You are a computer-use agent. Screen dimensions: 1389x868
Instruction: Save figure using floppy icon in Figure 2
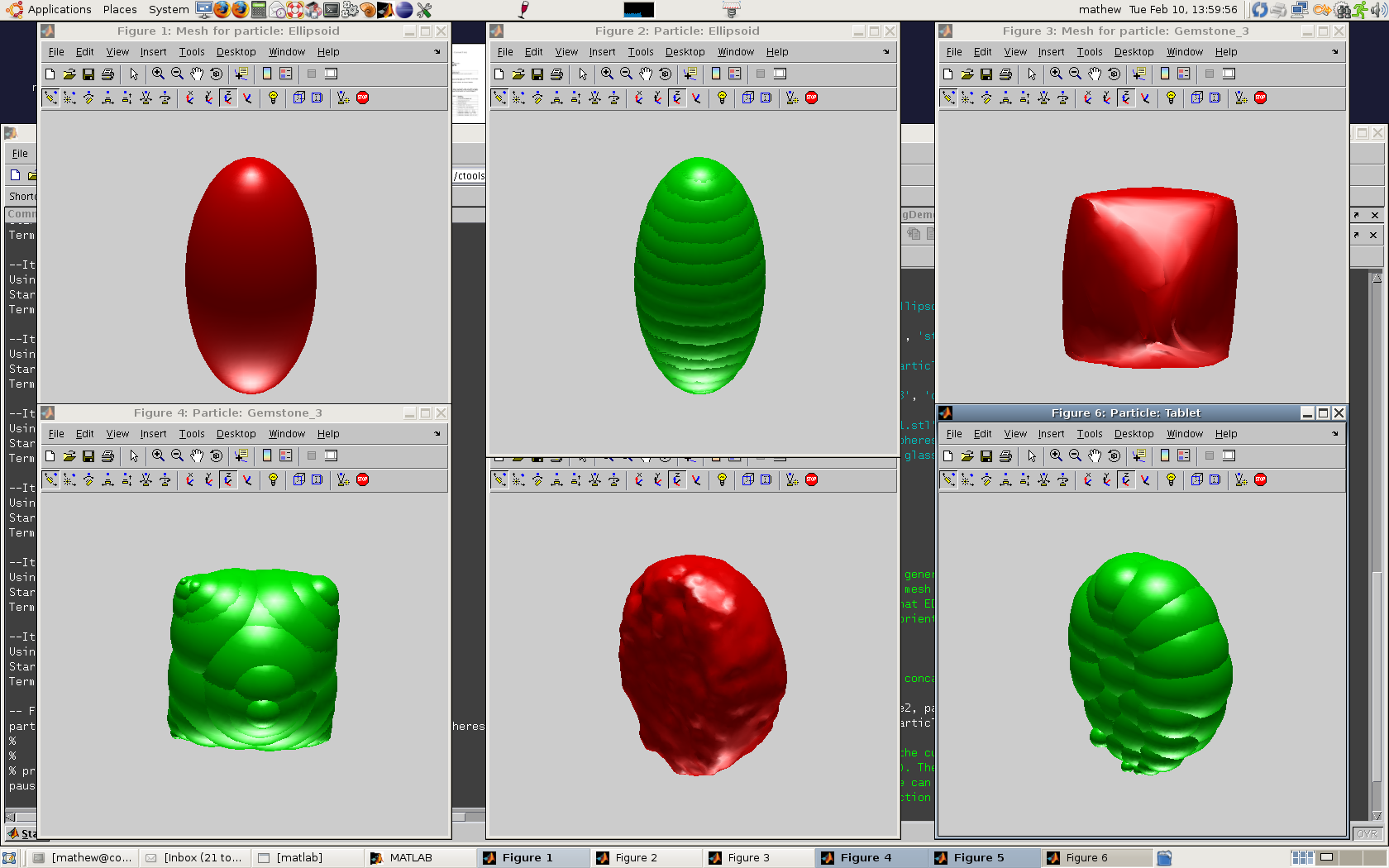(537, 74)
